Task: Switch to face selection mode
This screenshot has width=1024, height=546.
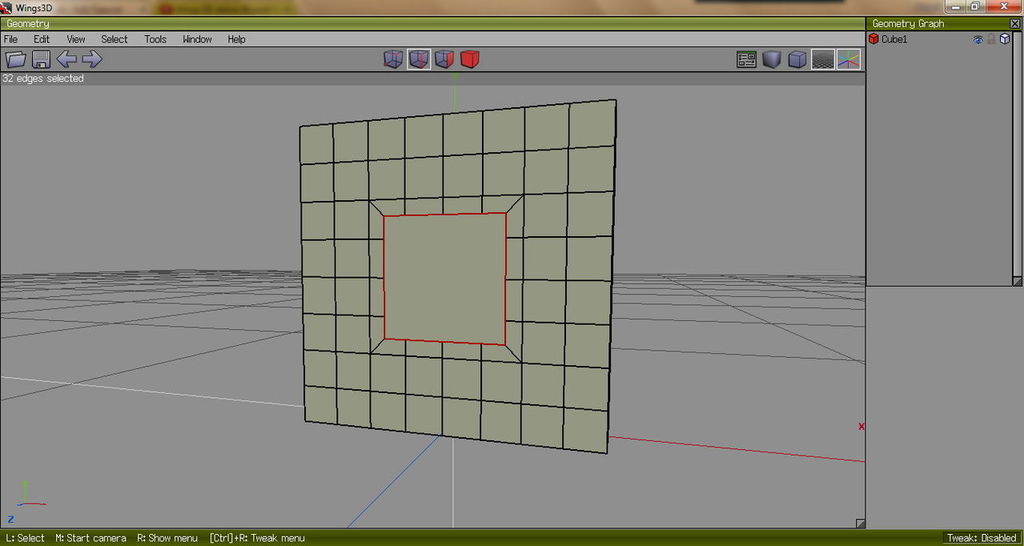Action: [x=444, y=60]
